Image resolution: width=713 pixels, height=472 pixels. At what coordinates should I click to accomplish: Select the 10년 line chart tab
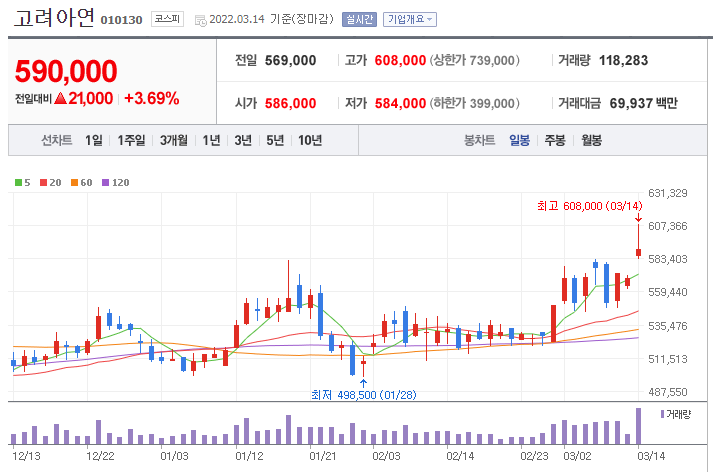(310, 140)
